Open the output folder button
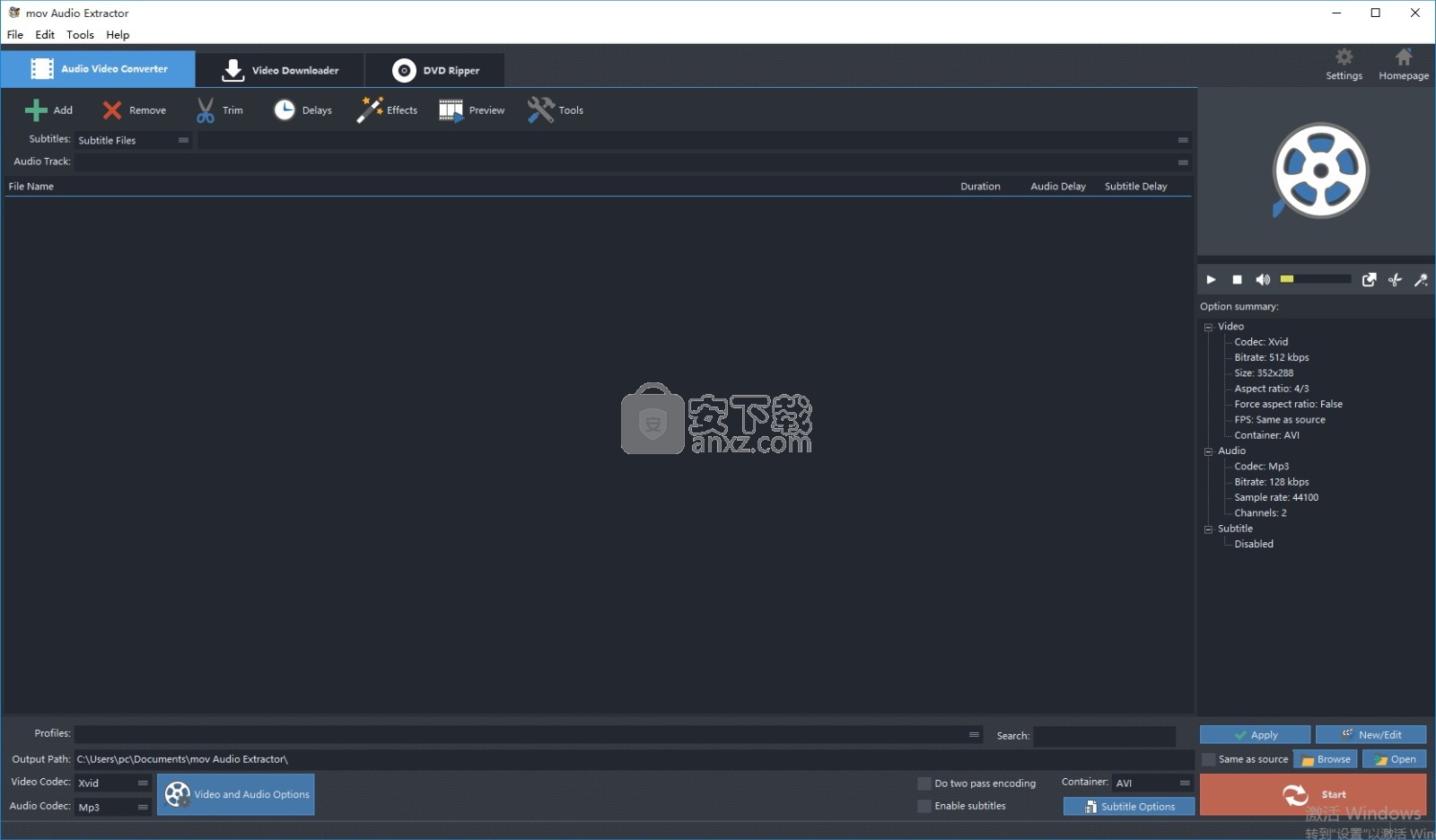The image size is (1436, 840). pos(1394,759)
